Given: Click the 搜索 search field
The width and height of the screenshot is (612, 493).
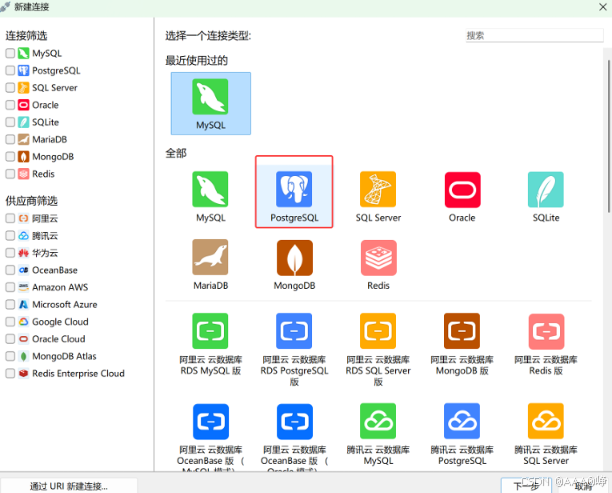Looking at the screenshot, I should [x=534, y=36].
